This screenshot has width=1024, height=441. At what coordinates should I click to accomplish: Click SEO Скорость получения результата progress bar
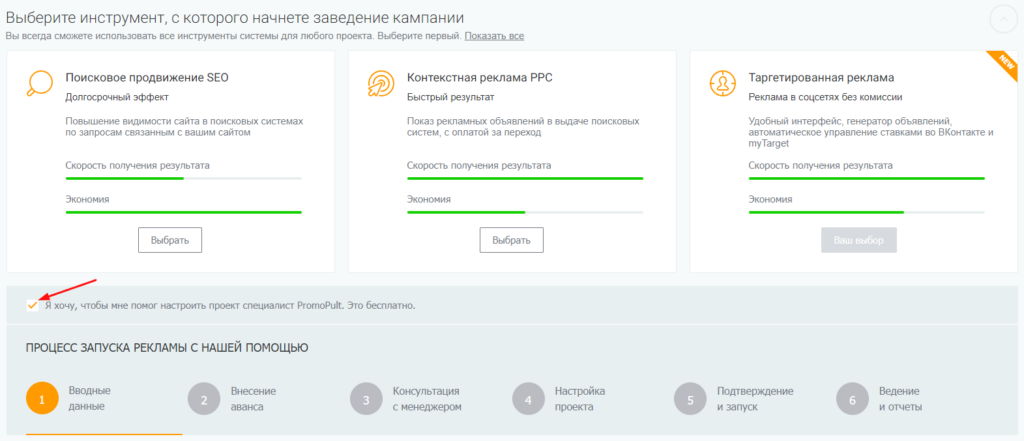[x=183, y=178]
